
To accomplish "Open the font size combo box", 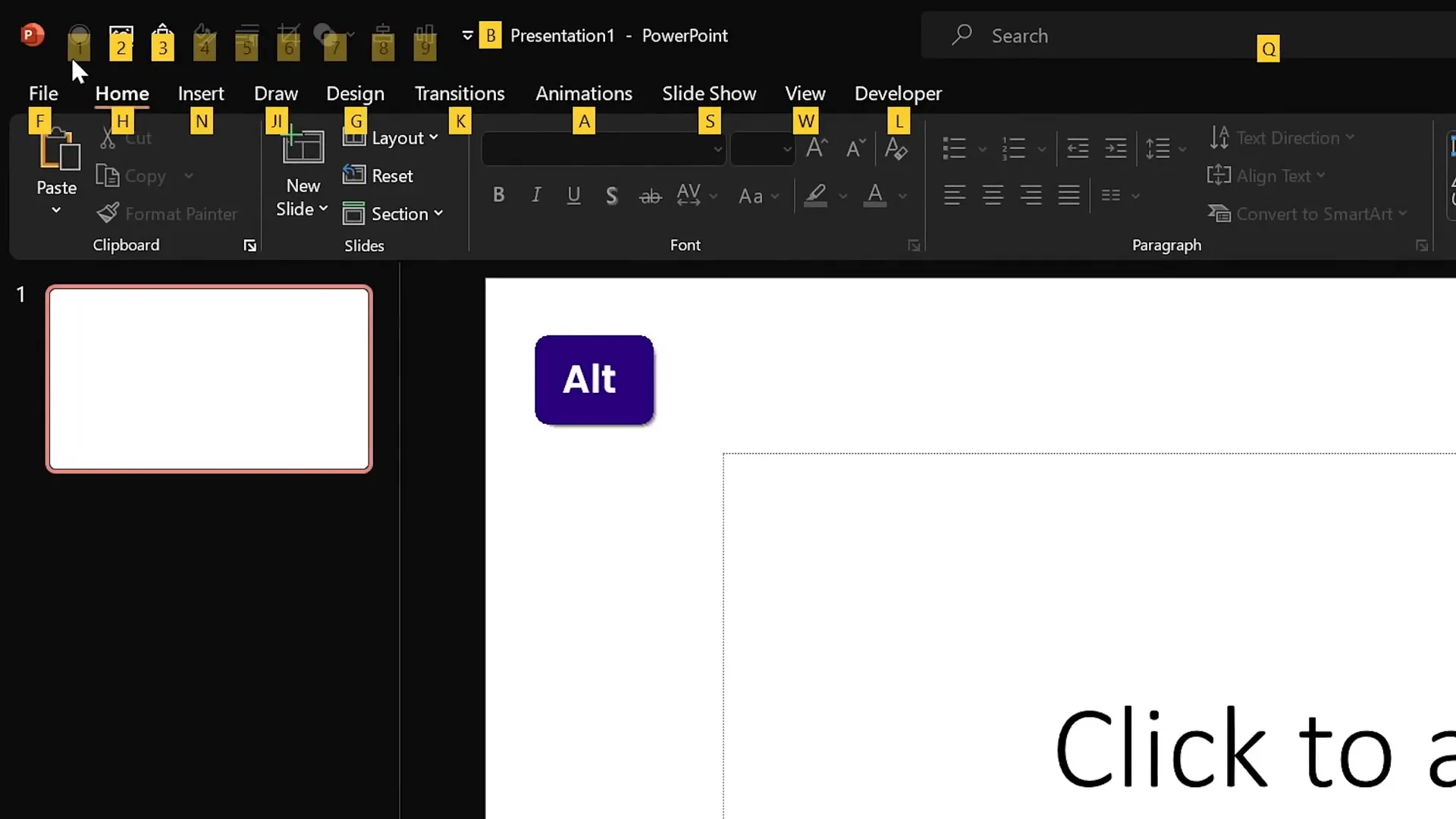I will click(x=763, y=149).
